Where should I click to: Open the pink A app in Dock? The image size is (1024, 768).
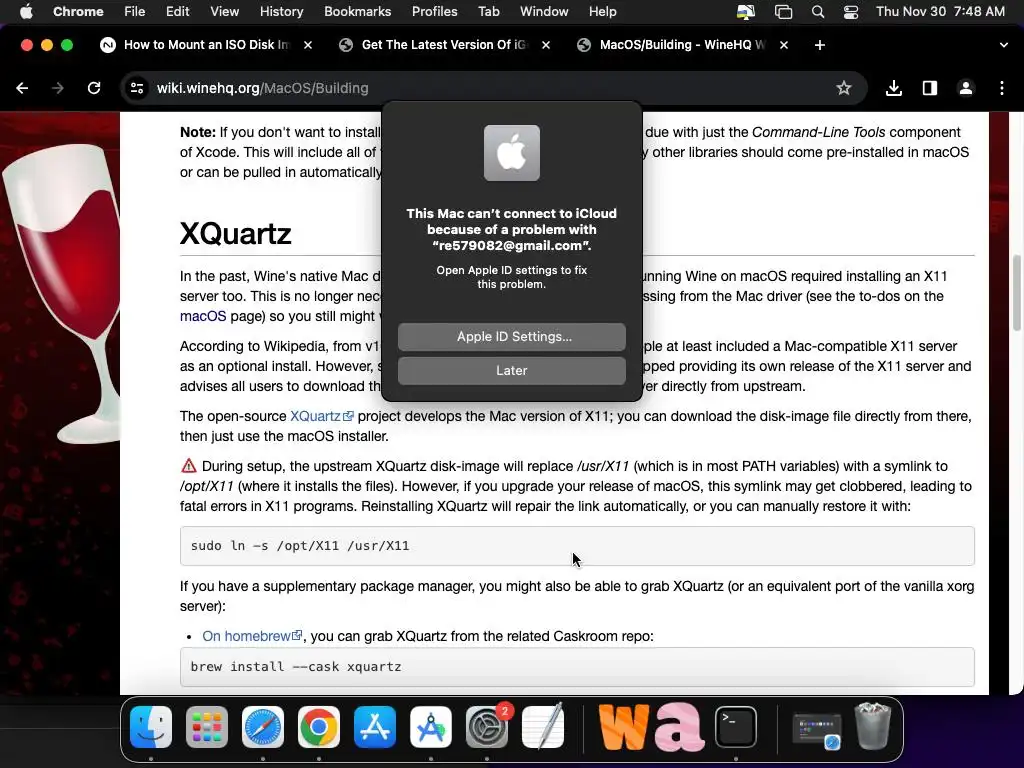pyautogui.click(x=679, y=727)
